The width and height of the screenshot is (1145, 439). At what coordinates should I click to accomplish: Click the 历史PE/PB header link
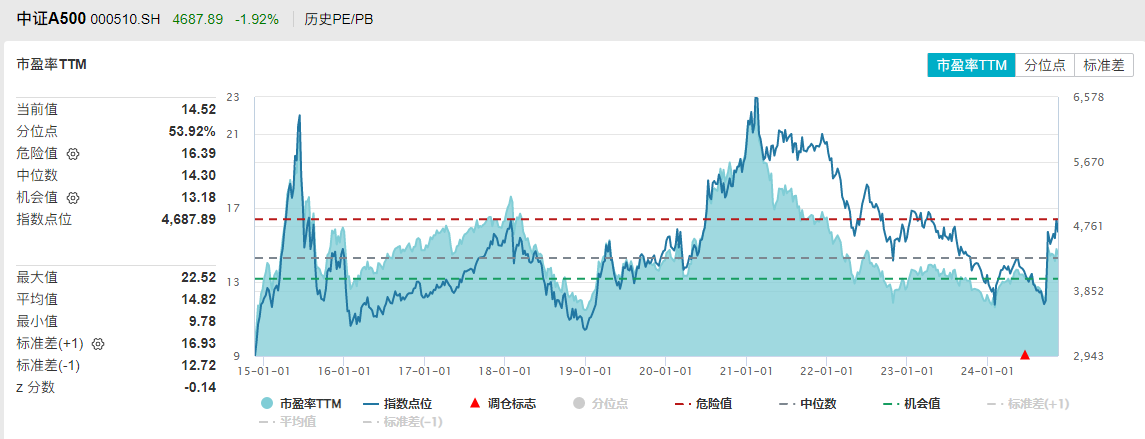(337, 19)
